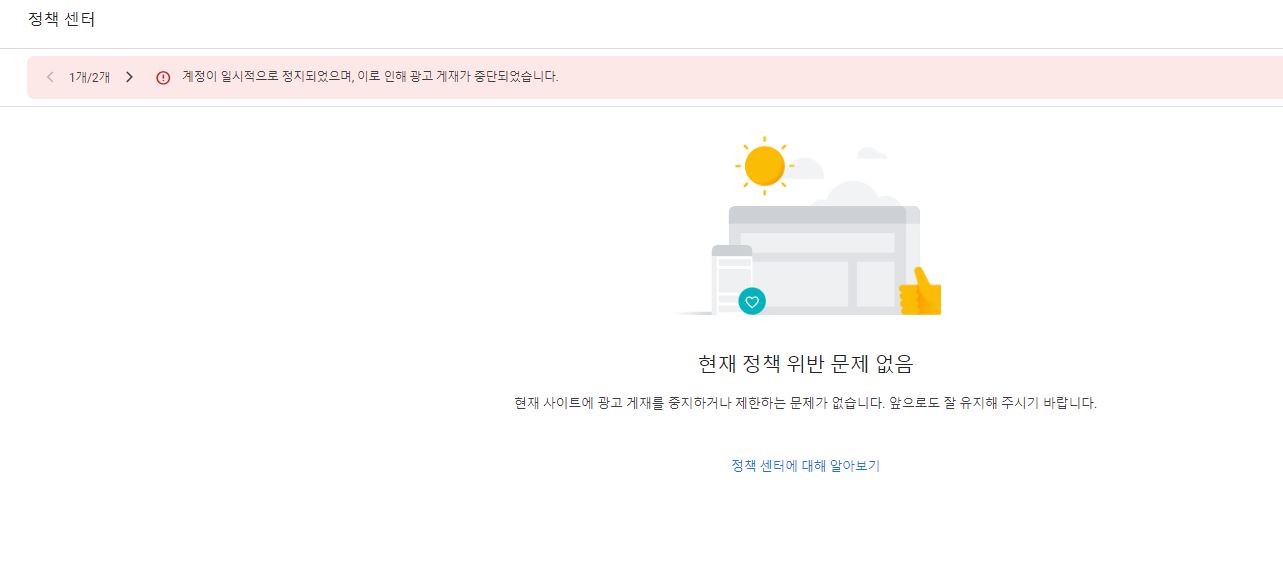
Task: Click the description text about no ad restrictions
Action: point(805,404)
